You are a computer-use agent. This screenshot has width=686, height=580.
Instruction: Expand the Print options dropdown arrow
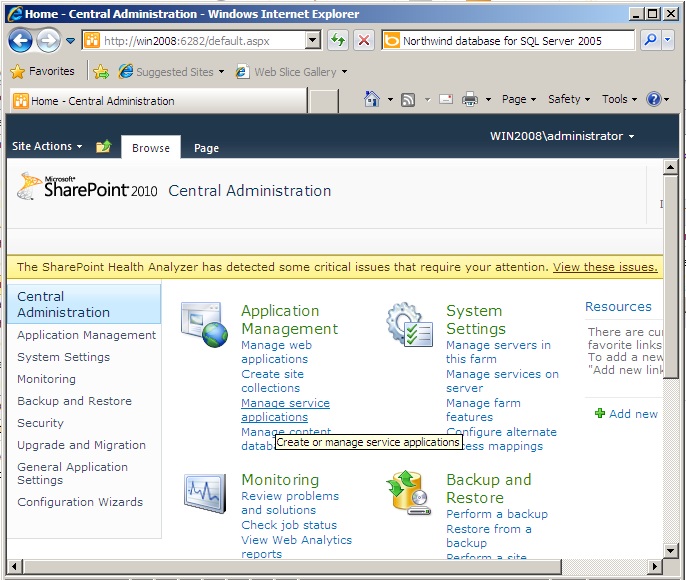488,100
